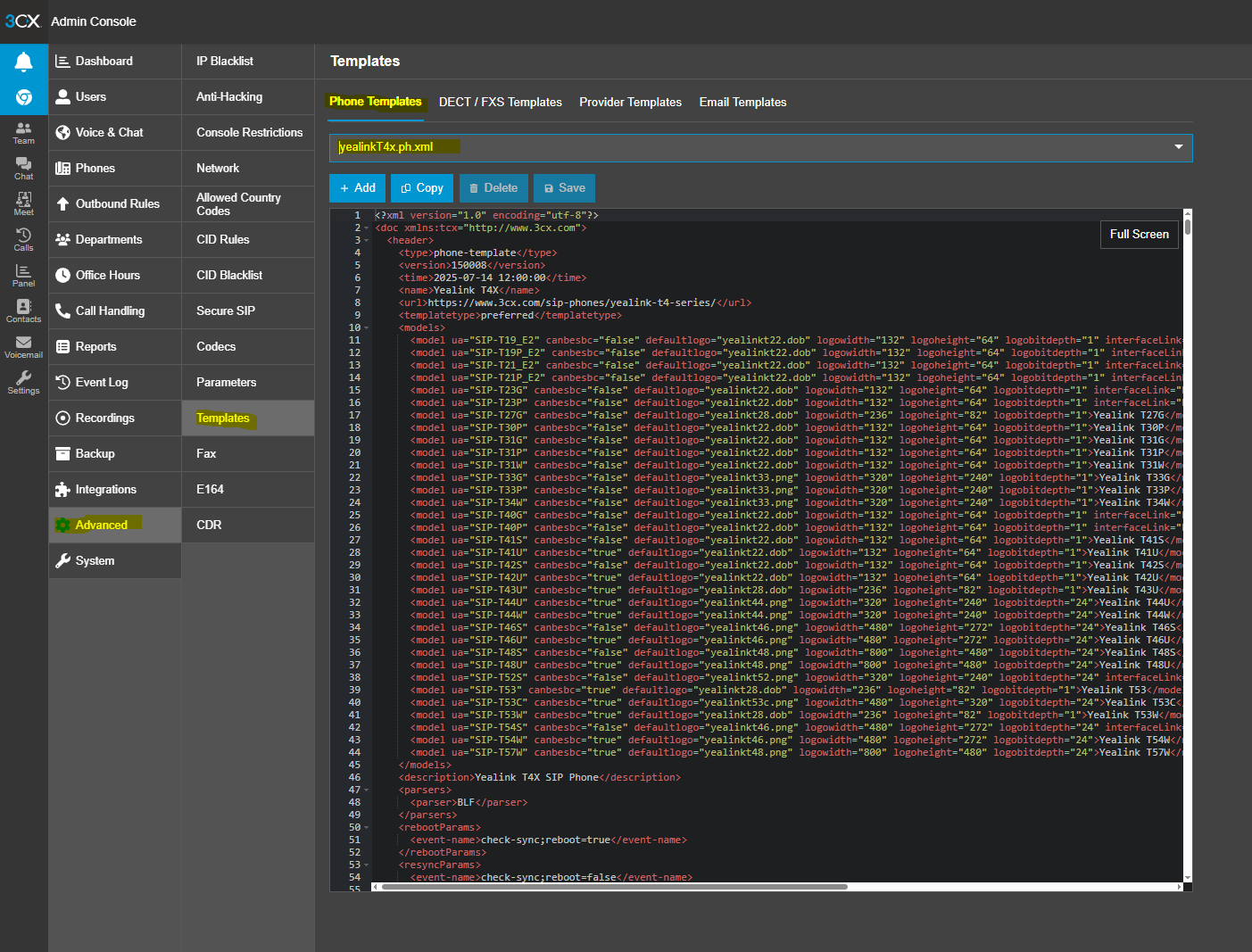The width and height of the screenshot is (1252, 952).
Task: Open the Panel sidebar icon
Action: 24,276
